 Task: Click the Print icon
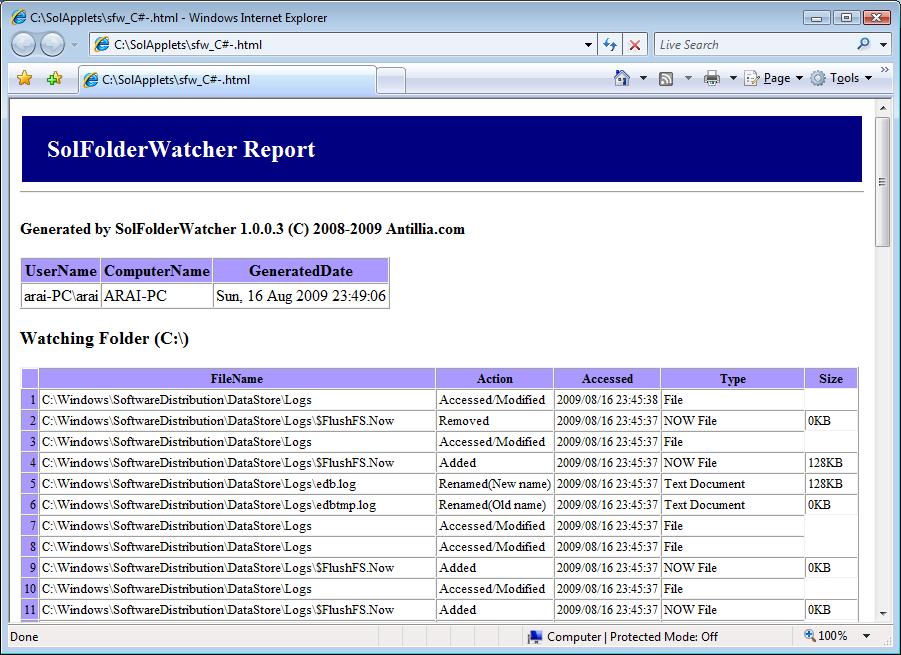click(x=712, y=78)
